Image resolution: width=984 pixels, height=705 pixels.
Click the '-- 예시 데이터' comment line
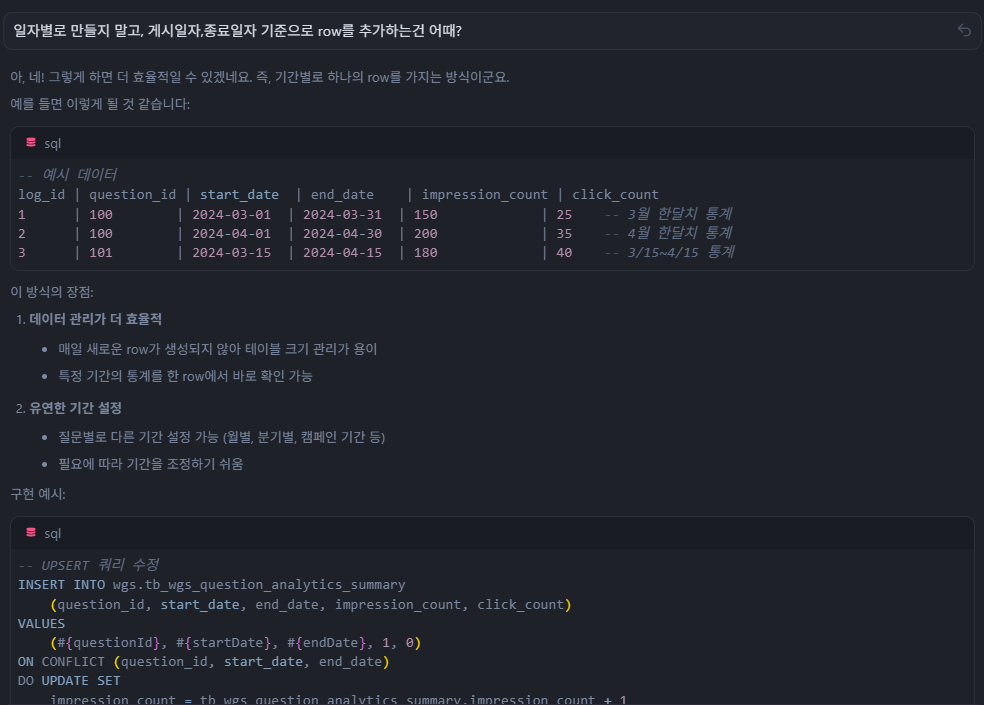tap(67, 175)
